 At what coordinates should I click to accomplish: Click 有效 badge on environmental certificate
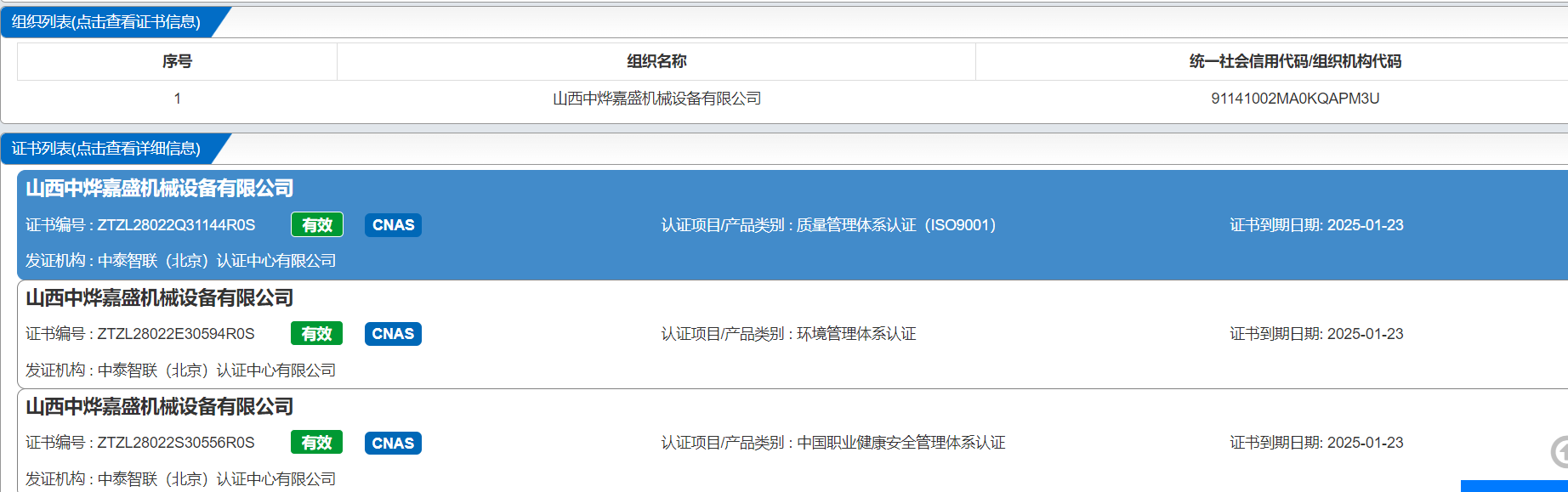(316, 333)
